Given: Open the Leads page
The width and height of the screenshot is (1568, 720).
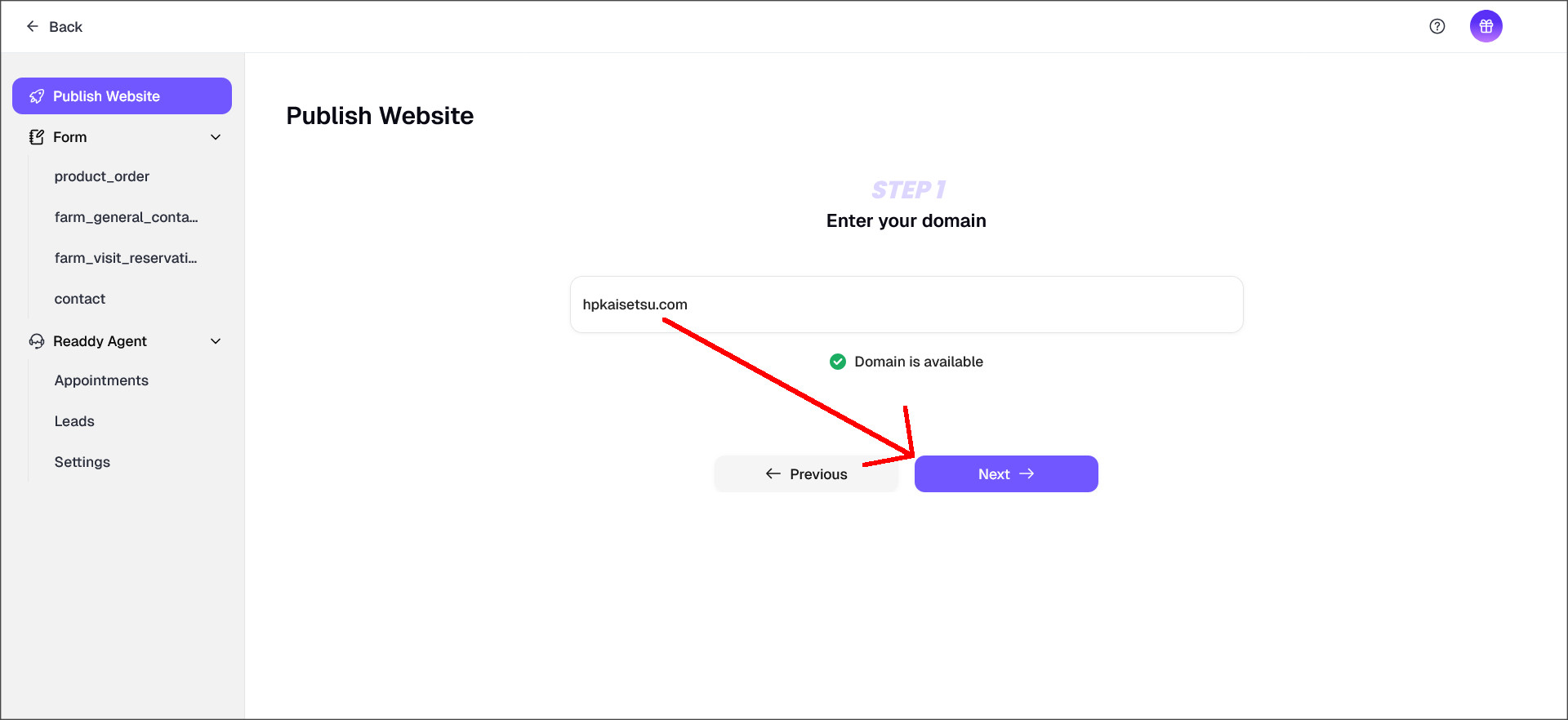Looking at the screenshot, I should click(74, 421).
